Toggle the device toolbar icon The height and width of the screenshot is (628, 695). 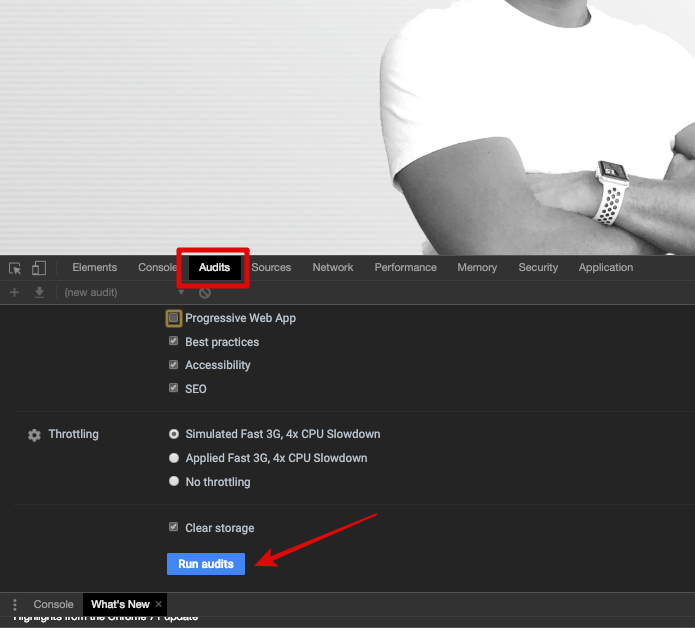(39, 268)
